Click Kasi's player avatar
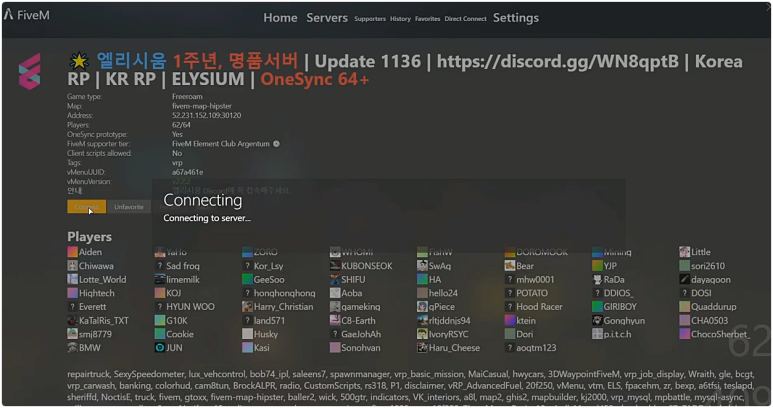Screen dimensions: 773x408 (247, 348)
